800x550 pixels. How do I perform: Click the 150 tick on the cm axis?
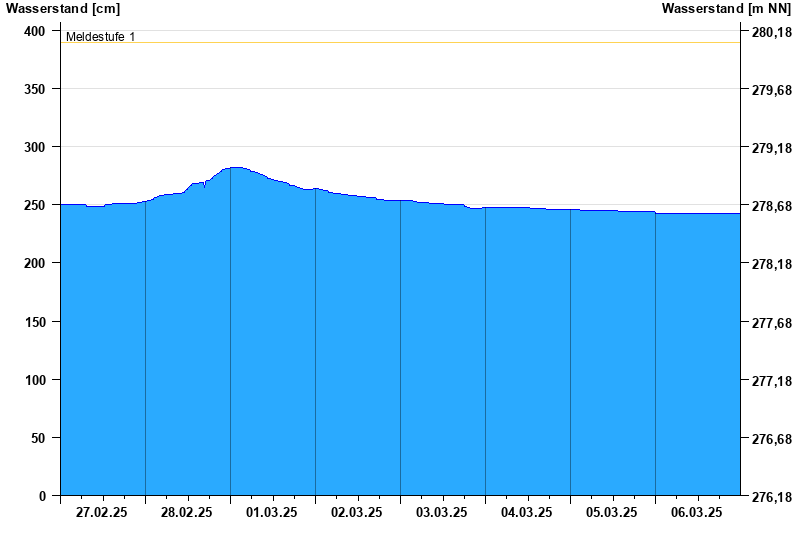pos(35,322)
